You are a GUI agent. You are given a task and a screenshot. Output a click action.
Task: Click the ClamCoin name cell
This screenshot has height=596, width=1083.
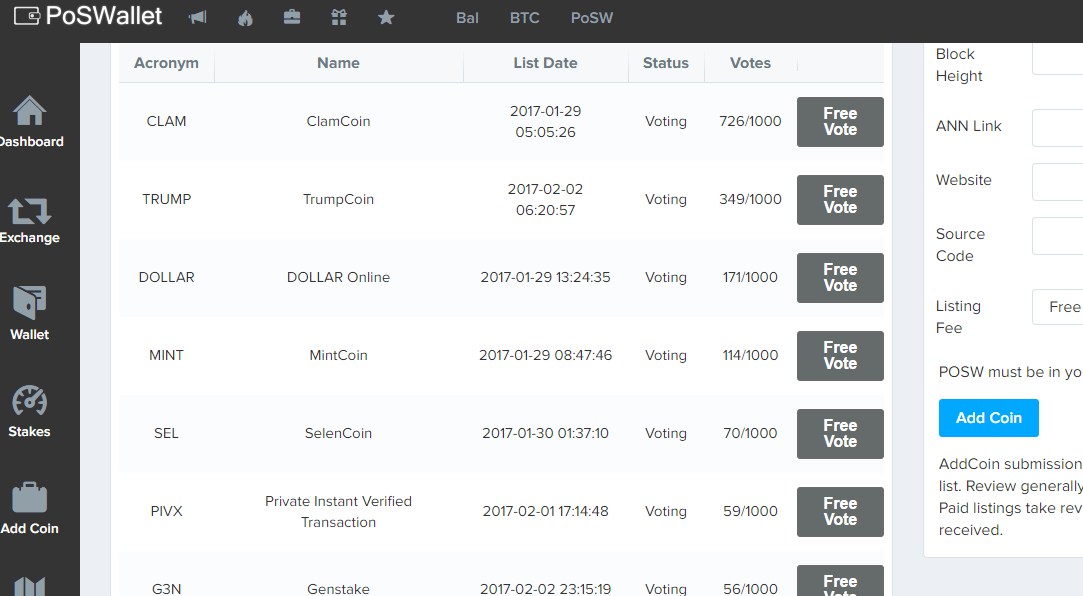point(338,122)
